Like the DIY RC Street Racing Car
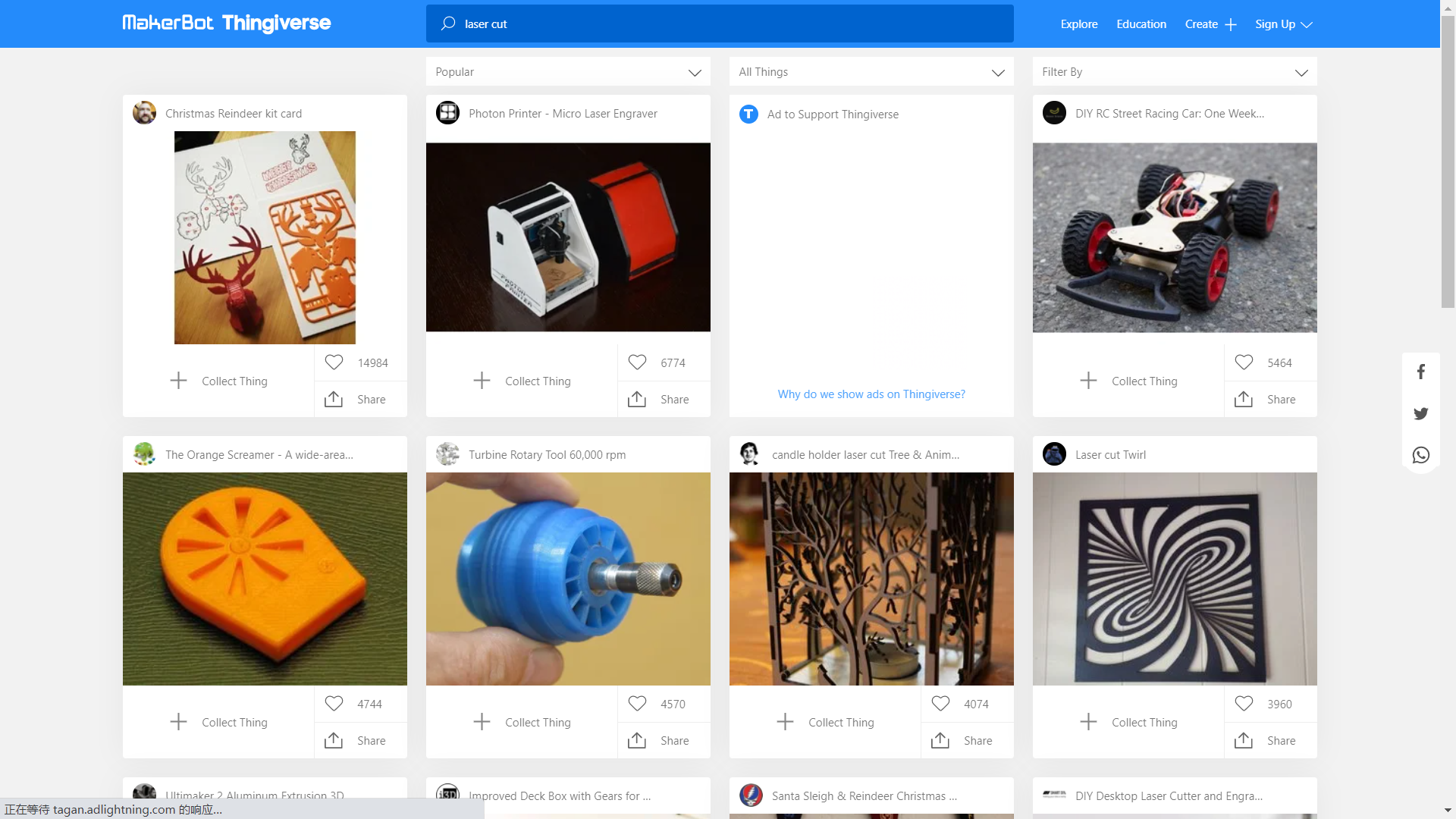The height and width of the screenshot is (819, 1456). click(x=1244, y=362)
